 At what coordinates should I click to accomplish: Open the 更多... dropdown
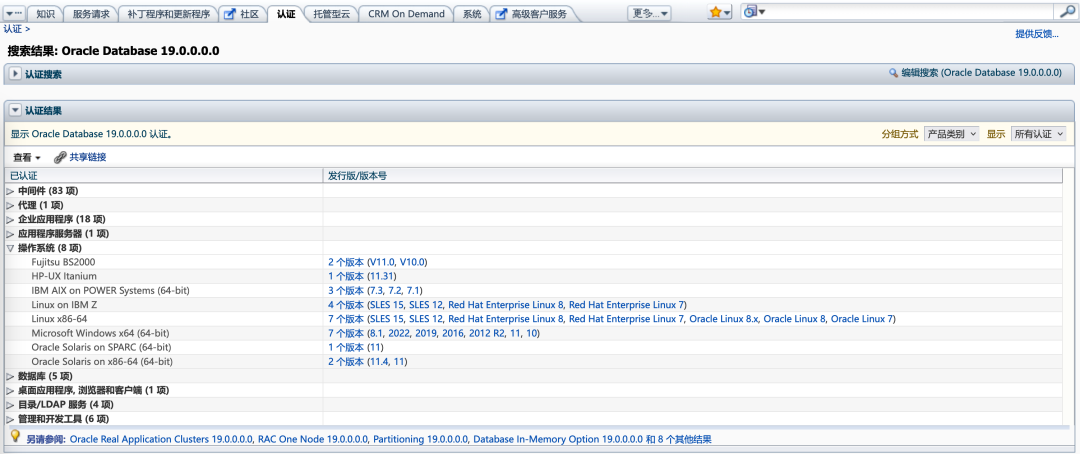tap(650, 13)
